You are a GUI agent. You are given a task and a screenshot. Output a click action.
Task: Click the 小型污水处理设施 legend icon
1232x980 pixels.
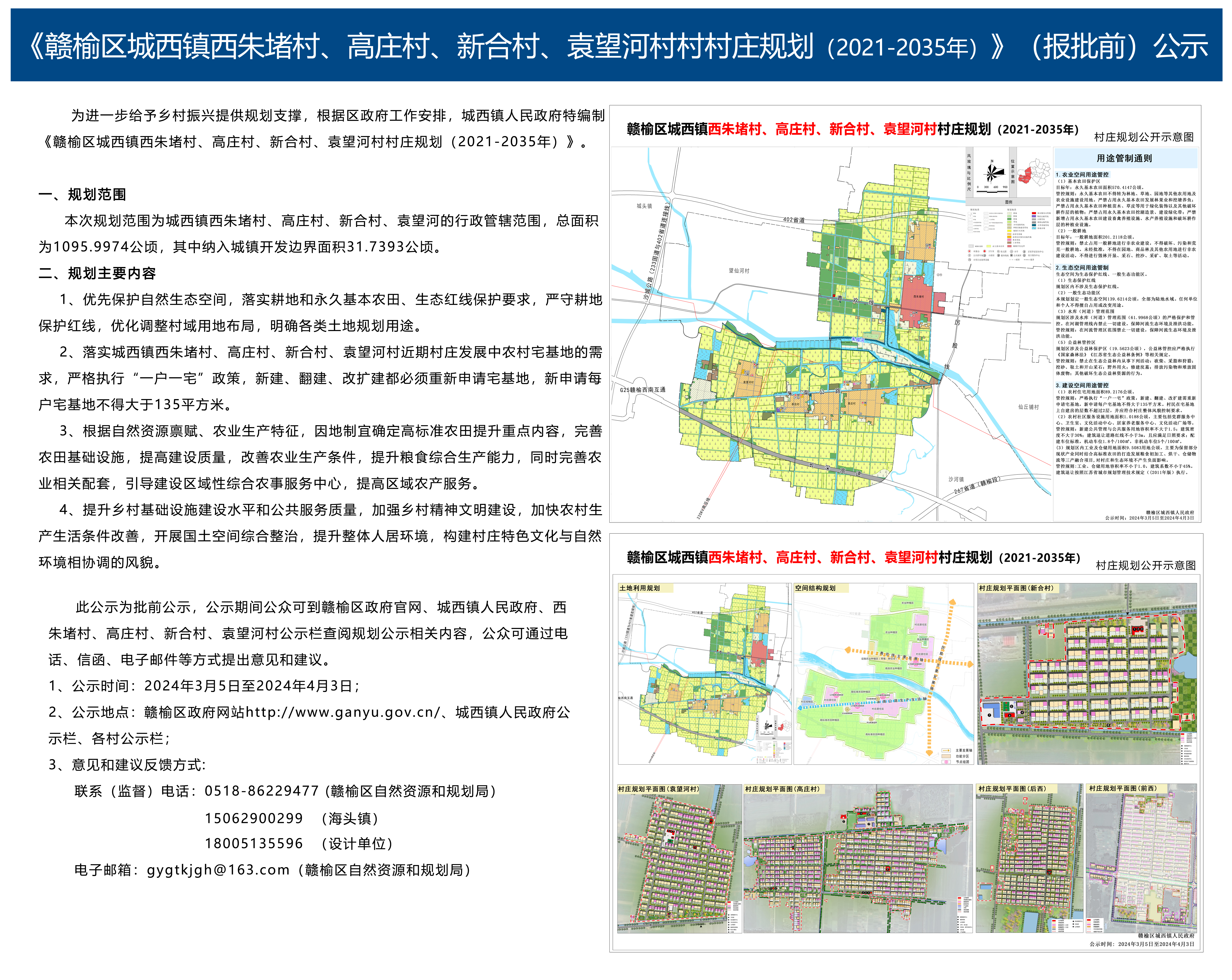pyautogui.click(x=970, y=259)
